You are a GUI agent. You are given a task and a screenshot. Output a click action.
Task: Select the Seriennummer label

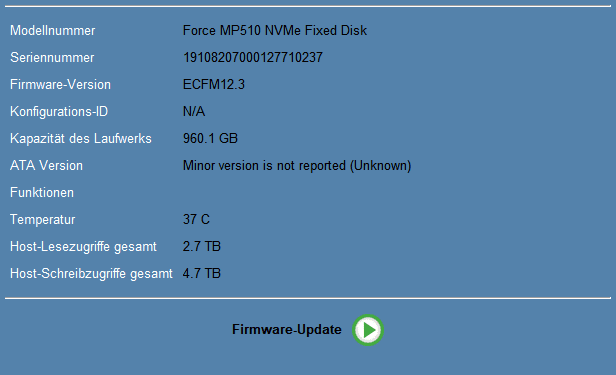(x=52, y=58)
